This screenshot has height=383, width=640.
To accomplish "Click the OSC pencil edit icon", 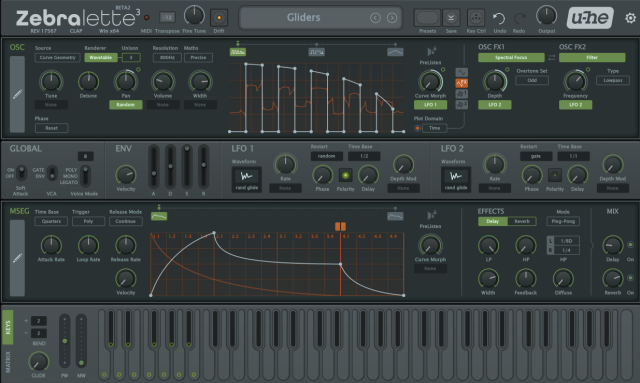I will click(x=17, y=94).
